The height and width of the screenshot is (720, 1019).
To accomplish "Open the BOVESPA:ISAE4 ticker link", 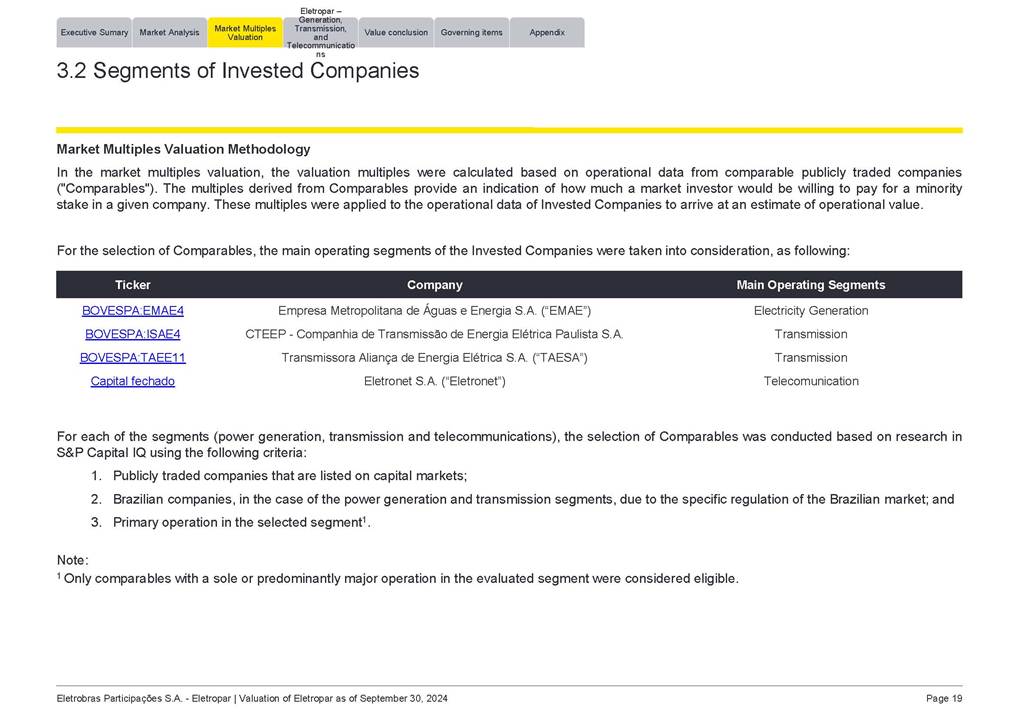I will pyautogui.click(x=133, y=334).
